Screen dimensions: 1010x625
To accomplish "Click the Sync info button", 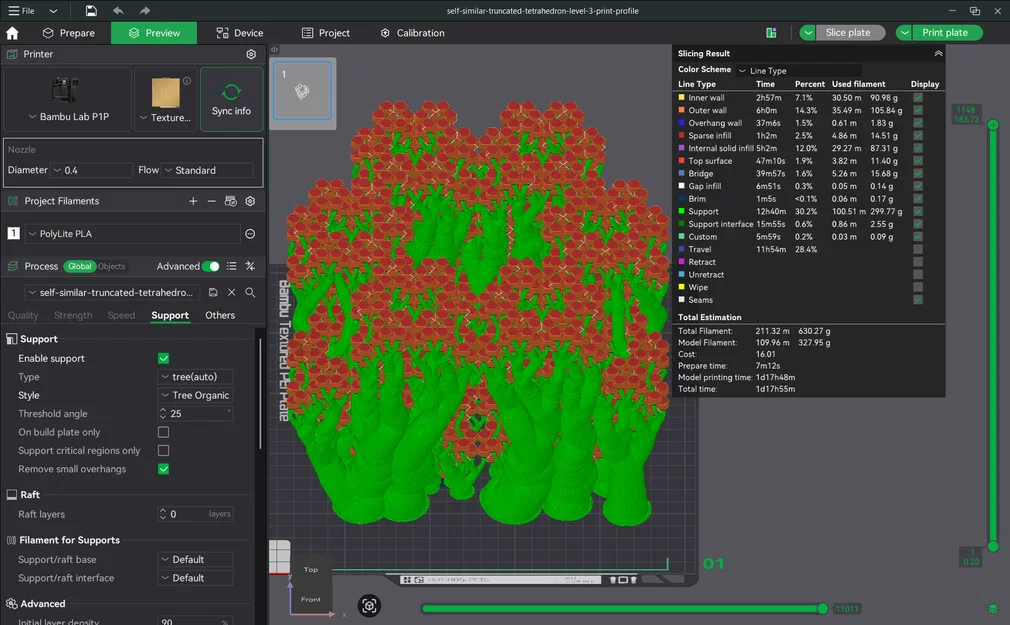I will pyautogui.click(x=231, y=99).
